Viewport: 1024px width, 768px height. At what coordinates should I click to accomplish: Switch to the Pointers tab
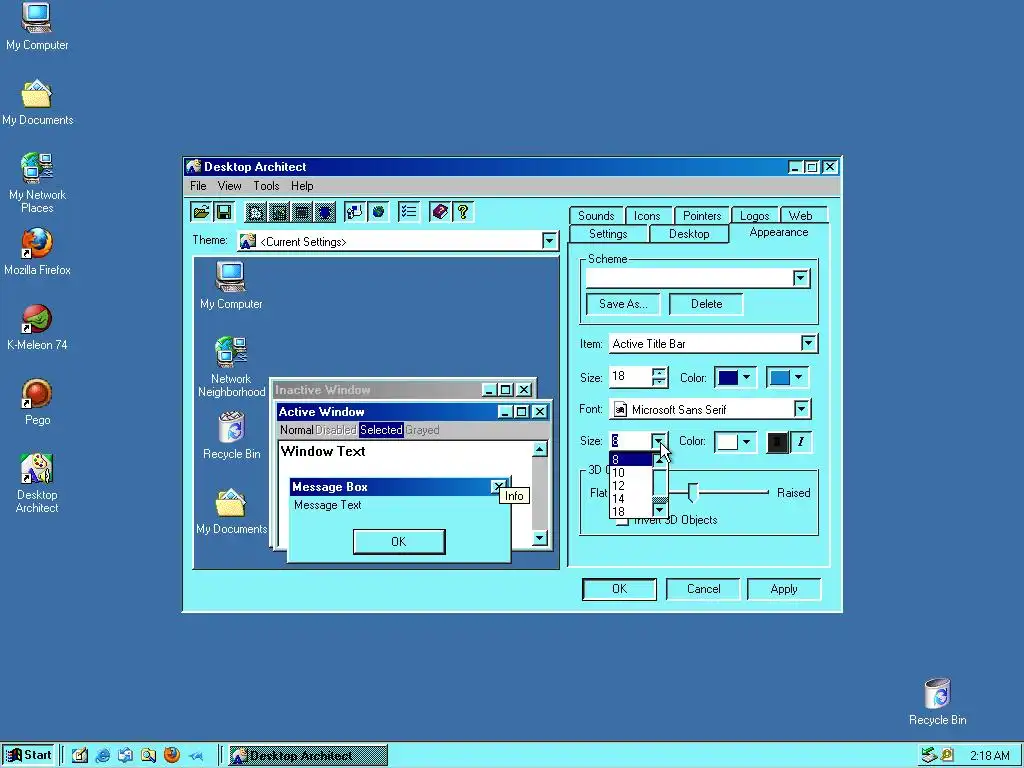pos(702,216)
